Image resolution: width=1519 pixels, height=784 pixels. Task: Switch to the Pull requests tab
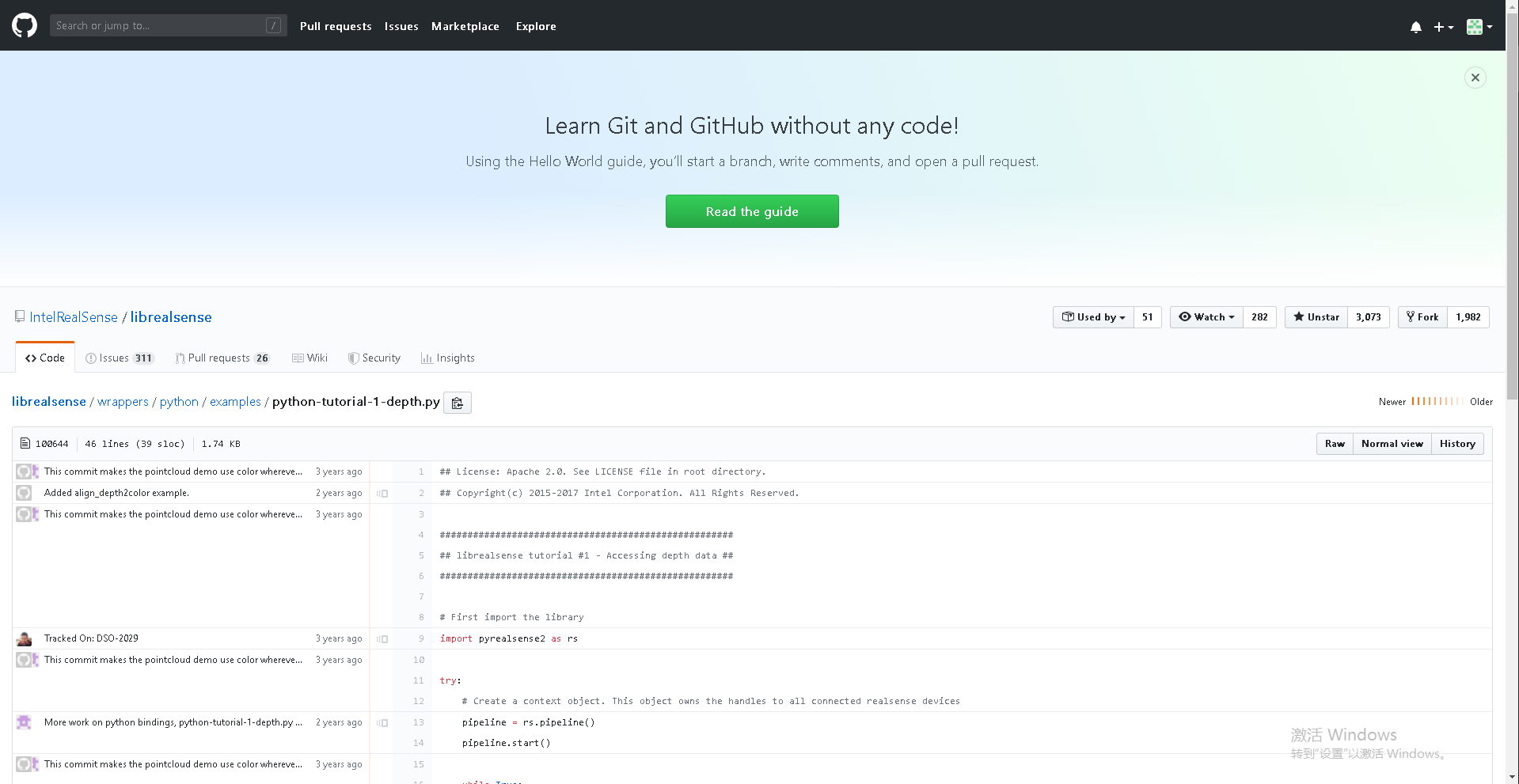pyautogui.click(x=222, y=358)
